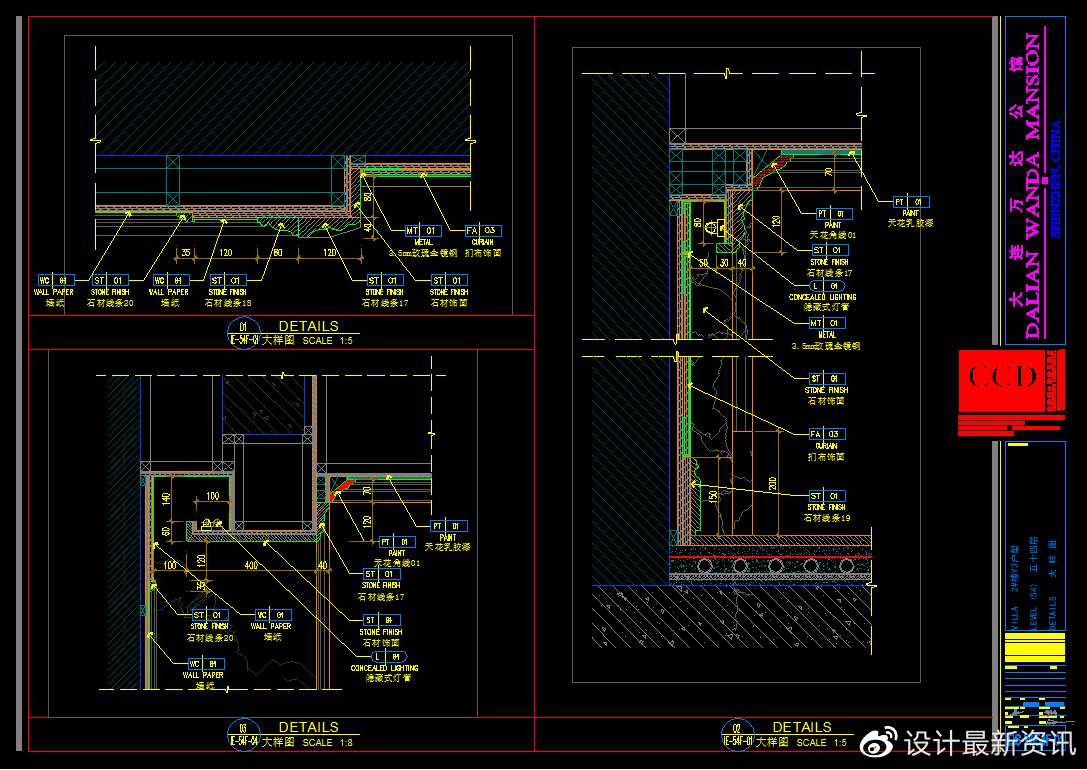Click the MT 01 metal tag in detail 01
This screenshot has height=770, width=1087.
pos(423,231)
